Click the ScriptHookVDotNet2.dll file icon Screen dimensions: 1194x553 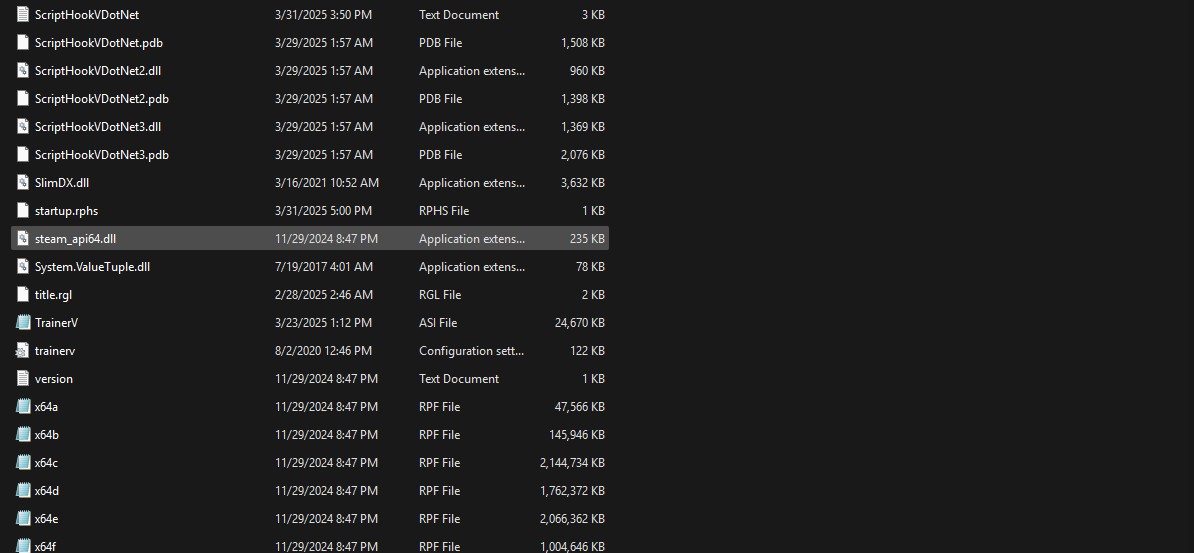[24, 71]
